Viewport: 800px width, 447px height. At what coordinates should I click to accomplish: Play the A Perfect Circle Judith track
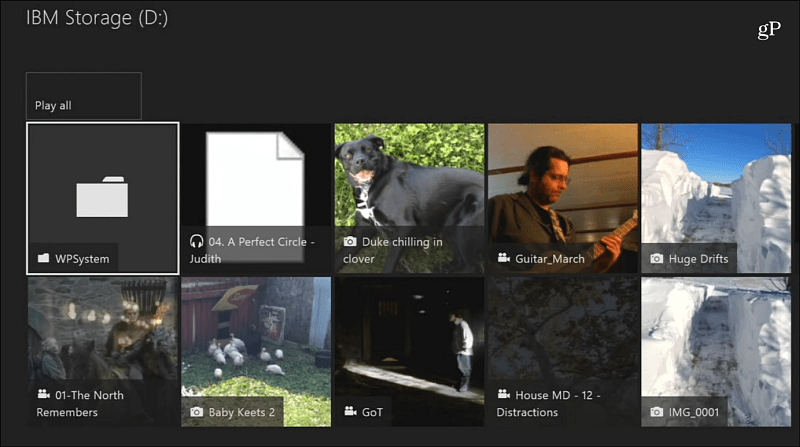256,198
